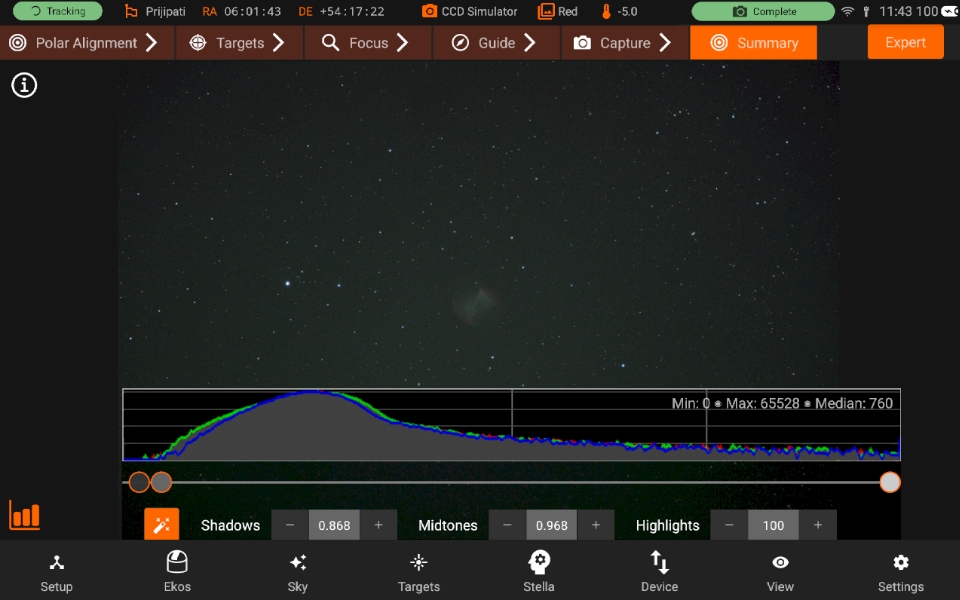The height and width of the screenshot is (600, 960).
Task: Click the highlights slider handle
Action: (890, 482)
